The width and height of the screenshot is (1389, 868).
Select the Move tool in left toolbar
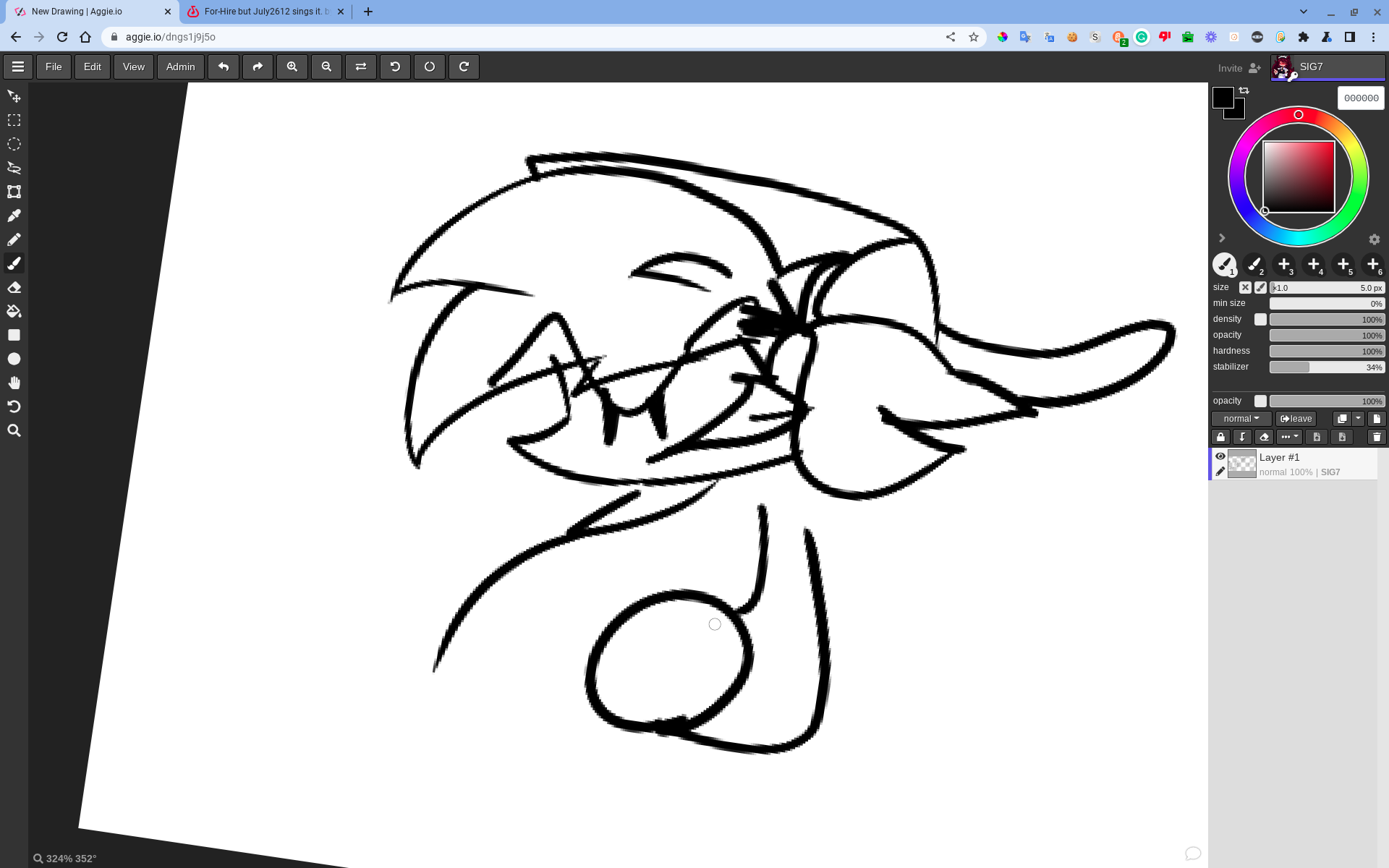point(14,96)
